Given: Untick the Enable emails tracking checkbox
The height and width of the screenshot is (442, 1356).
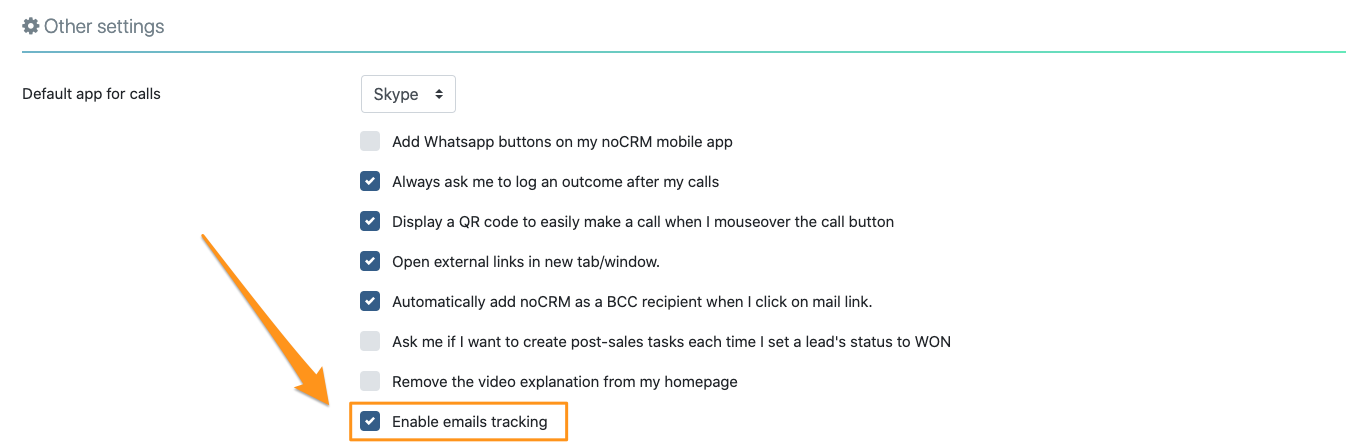Looking at the screenshot, I should click(x=370, y=421).
